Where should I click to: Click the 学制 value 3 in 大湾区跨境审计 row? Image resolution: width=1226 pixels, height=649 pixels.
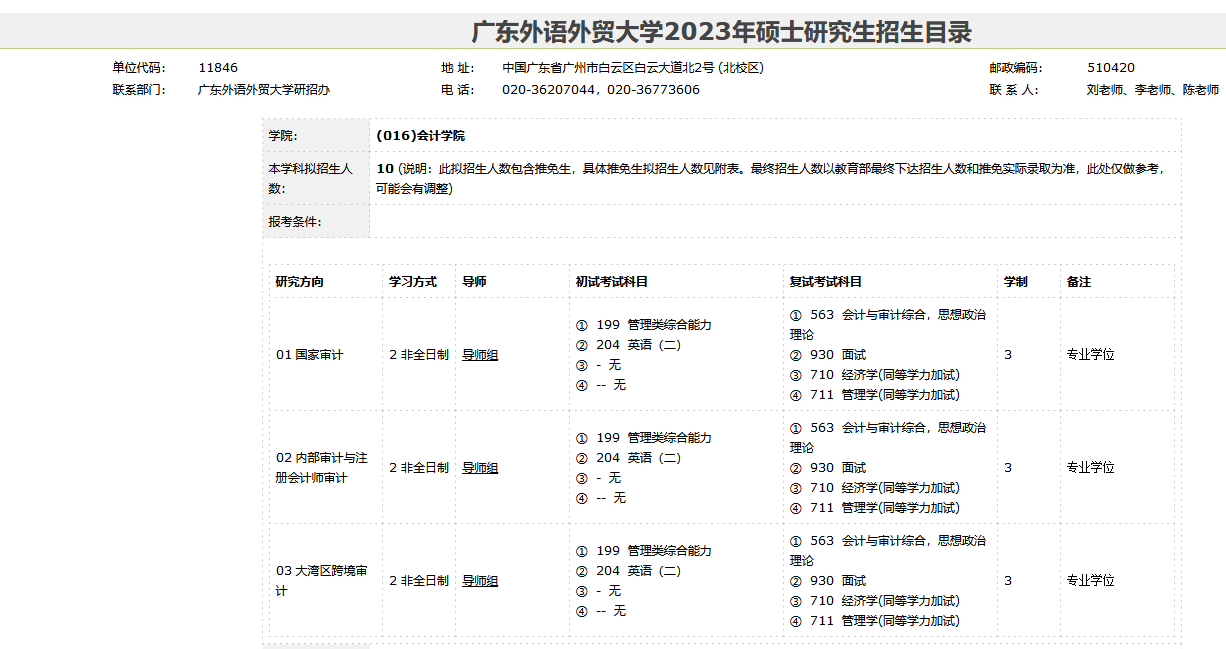(x=1008, y=581)
